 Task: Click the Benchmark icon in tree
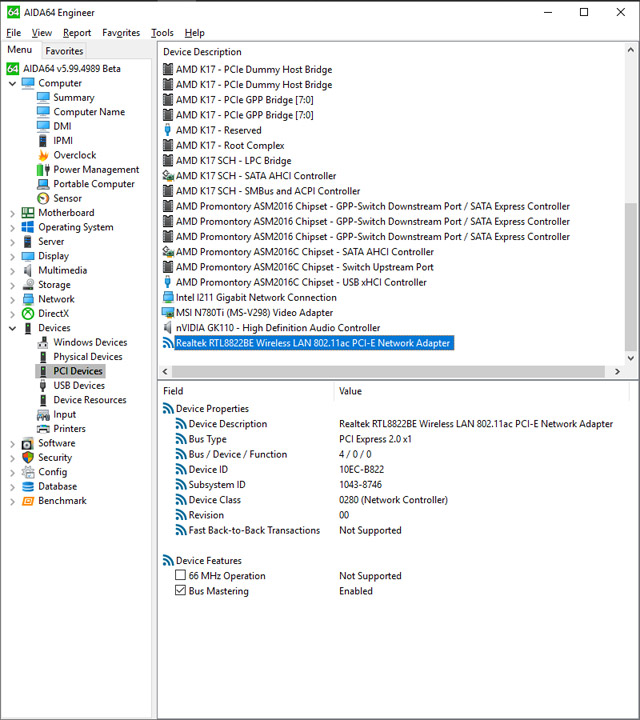pos(28,501)
